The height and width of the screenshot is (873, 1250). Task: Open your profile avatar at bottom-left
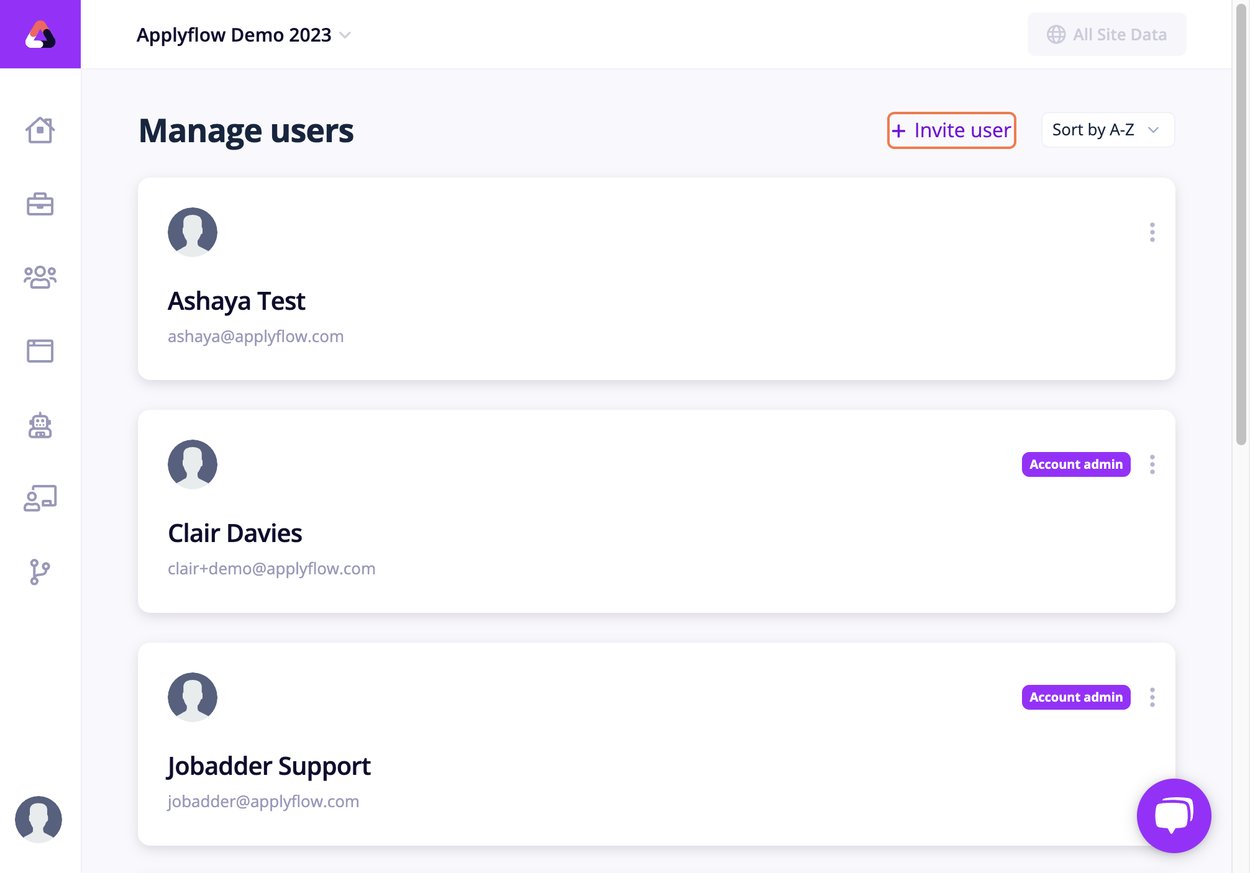[38, 819]
